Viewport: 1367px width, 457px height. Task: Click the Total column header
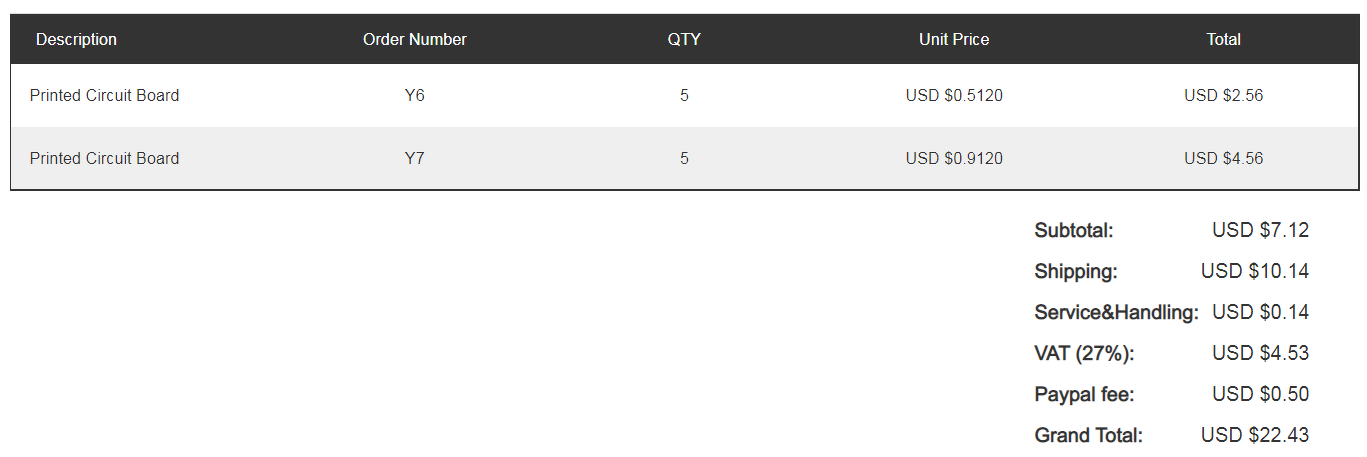tap(1223, 39)
